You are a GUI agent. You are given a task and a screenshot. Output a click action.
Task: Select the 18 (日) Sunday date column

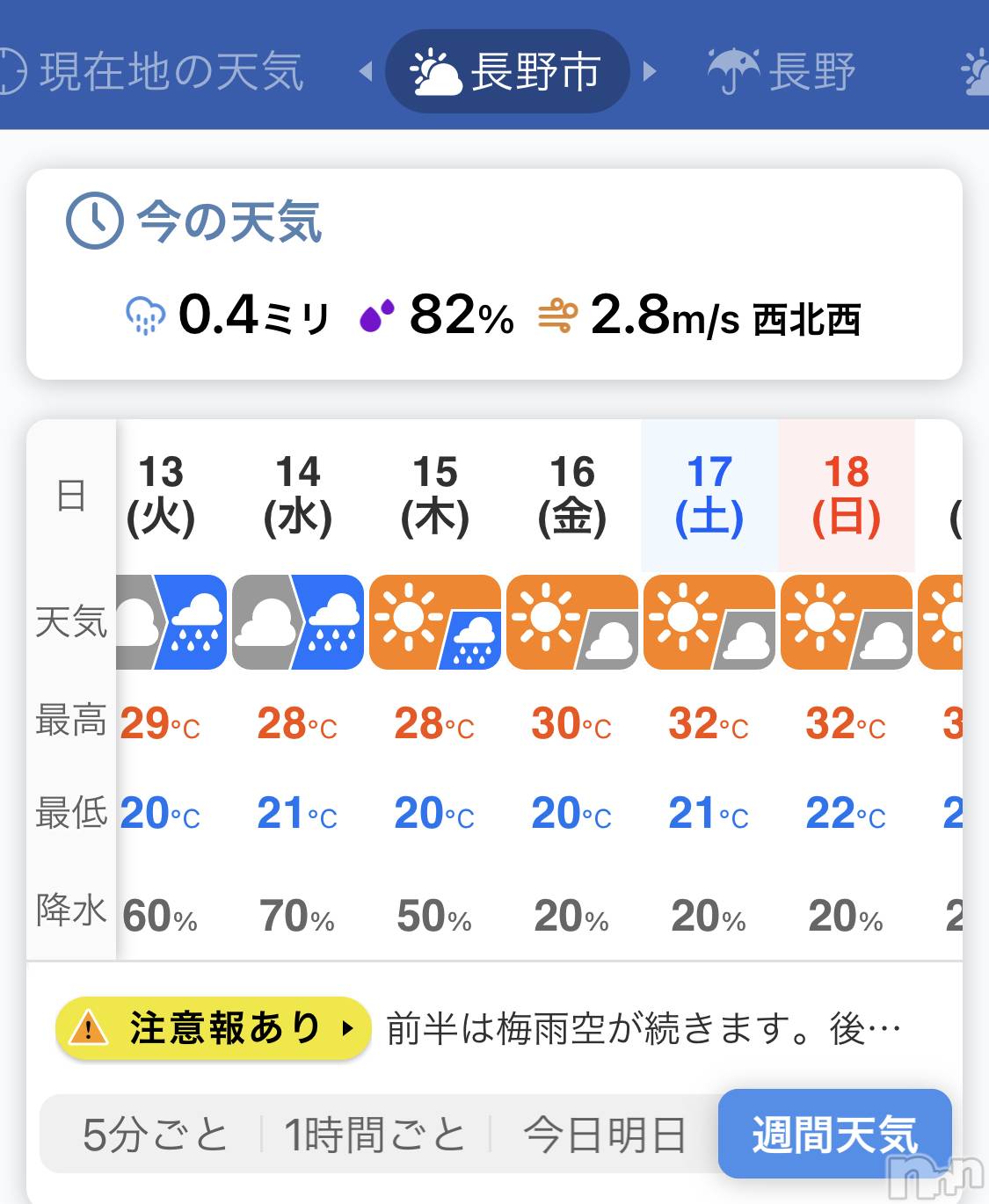[x=847, y=497]
